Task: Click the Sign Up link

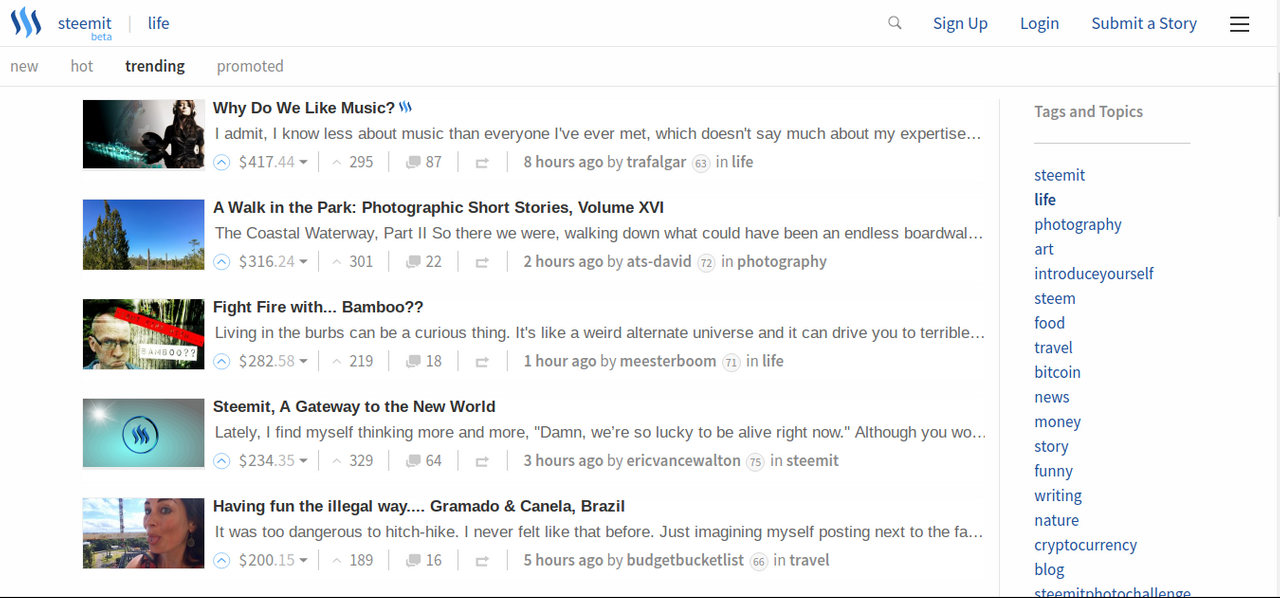Action: pos(960,24)
